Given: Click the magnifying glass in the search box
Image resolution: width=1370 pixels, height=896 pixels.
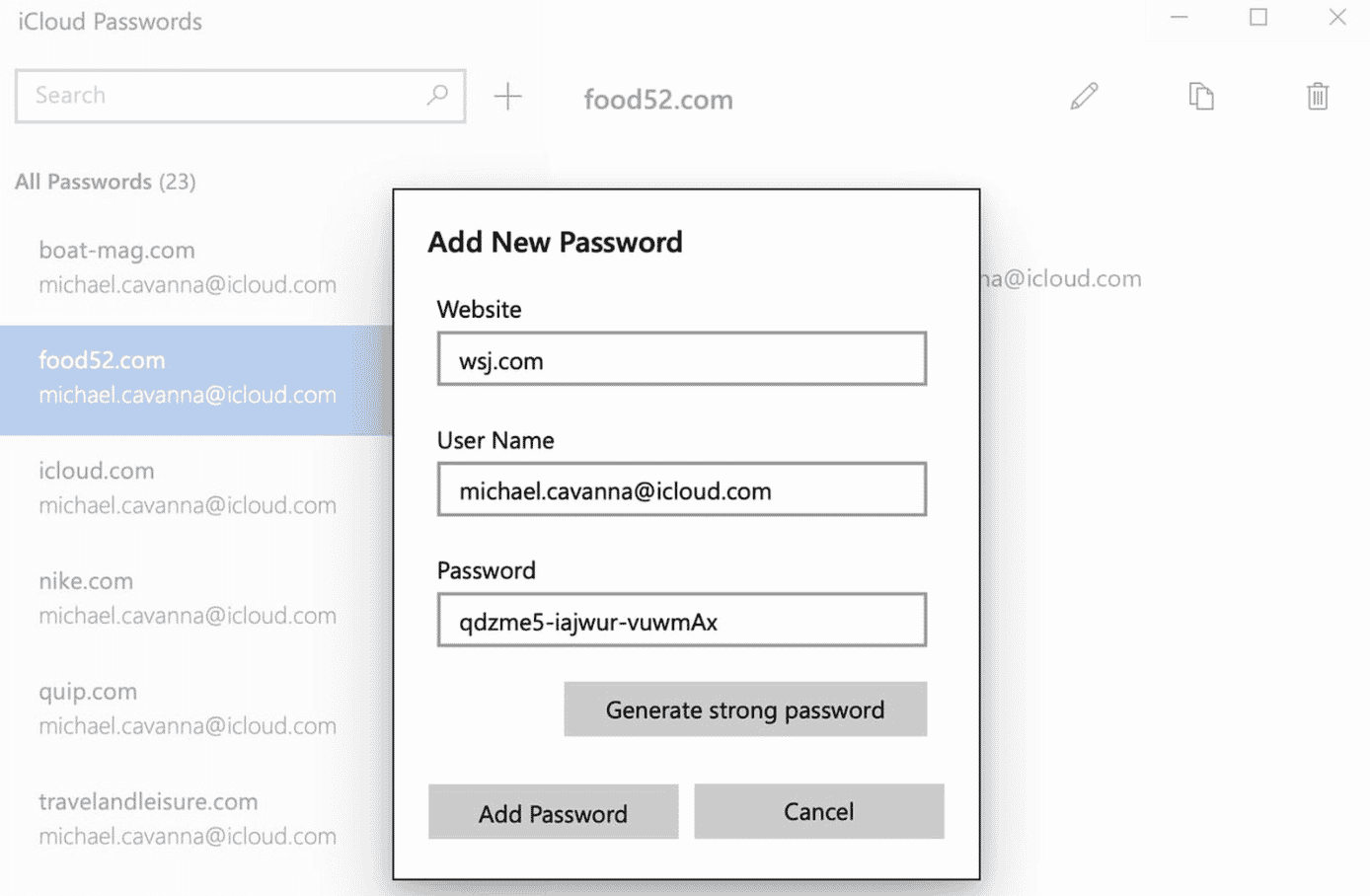Looking at the screenshot, I should (x=436, y=96).
